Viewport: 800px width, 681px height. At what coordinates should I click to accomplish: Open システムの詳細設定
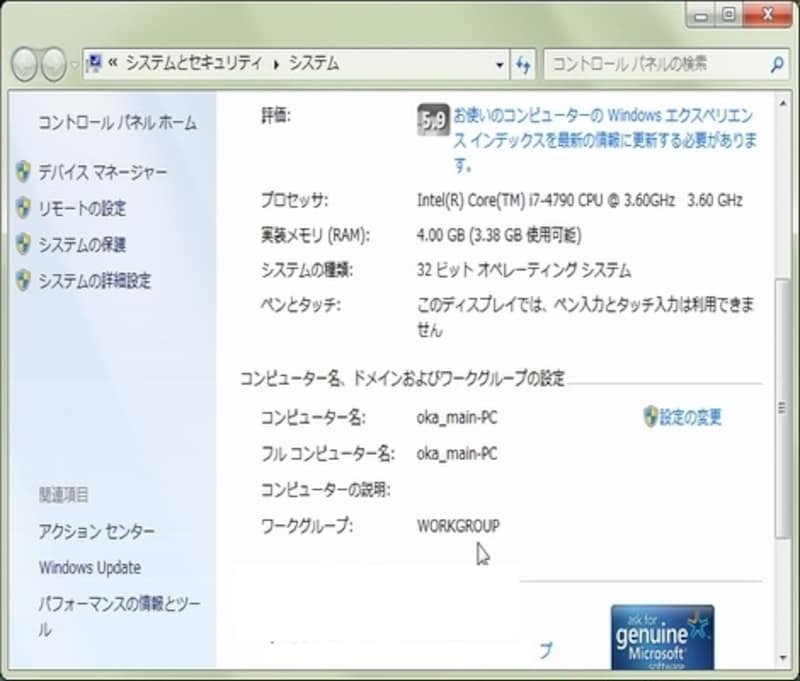point(95,281)
